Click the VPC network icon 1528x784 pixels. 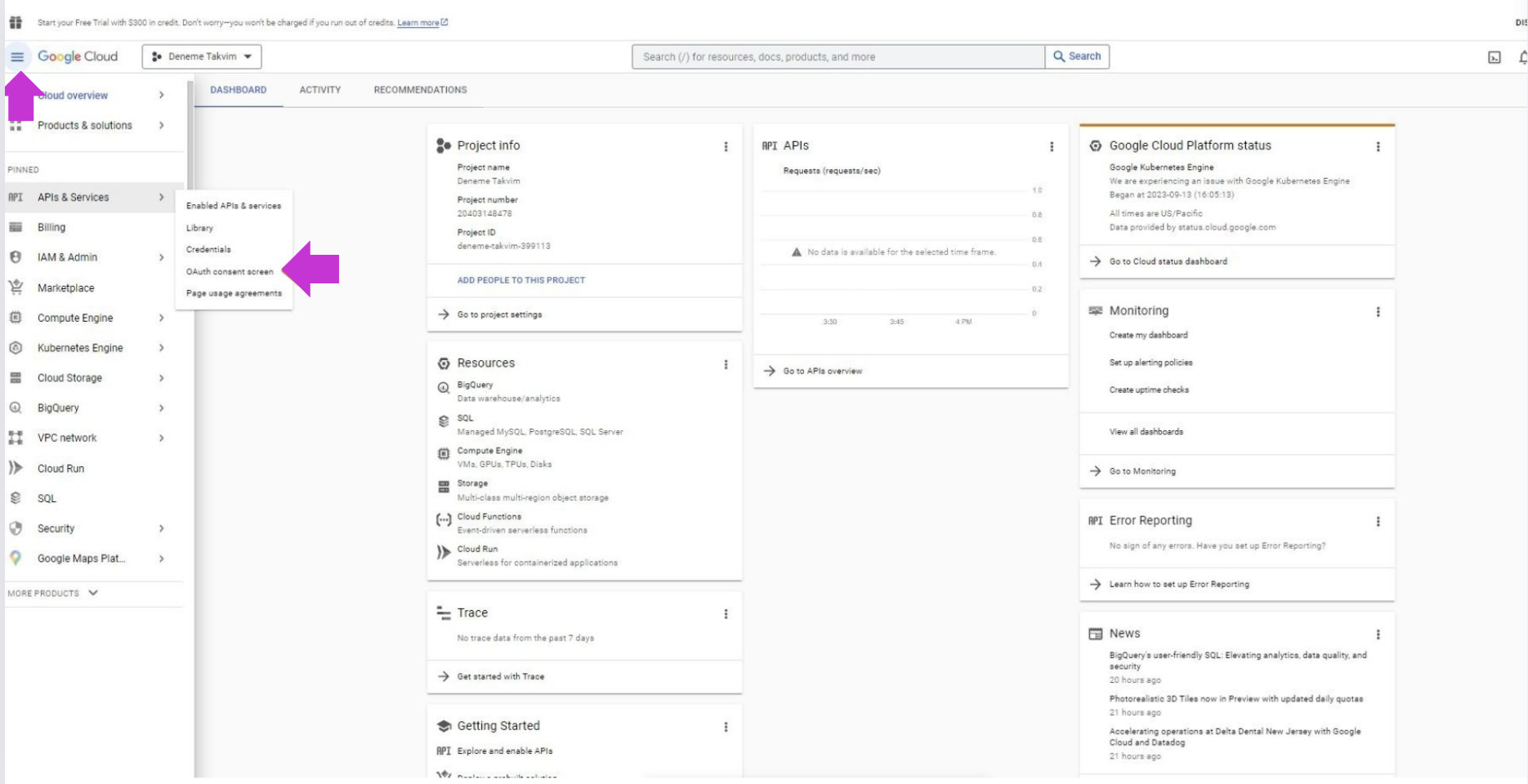(16, 438)
